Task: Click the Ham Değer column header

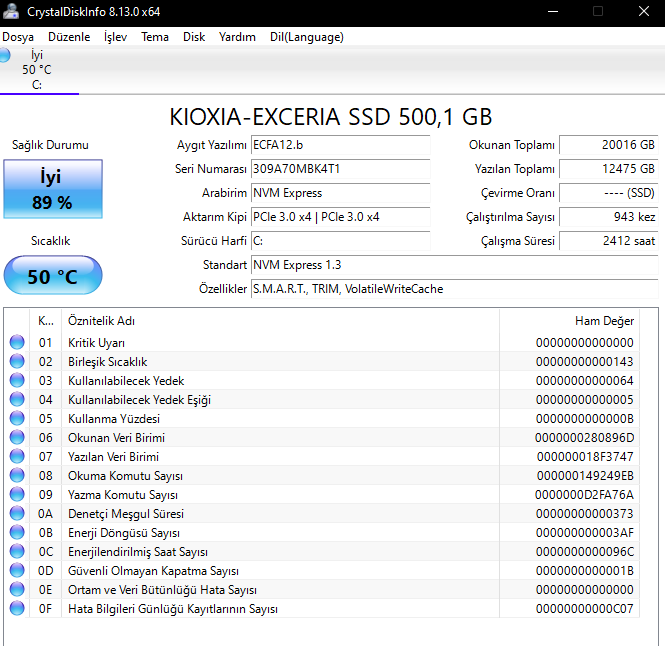Action: (570, 321)
